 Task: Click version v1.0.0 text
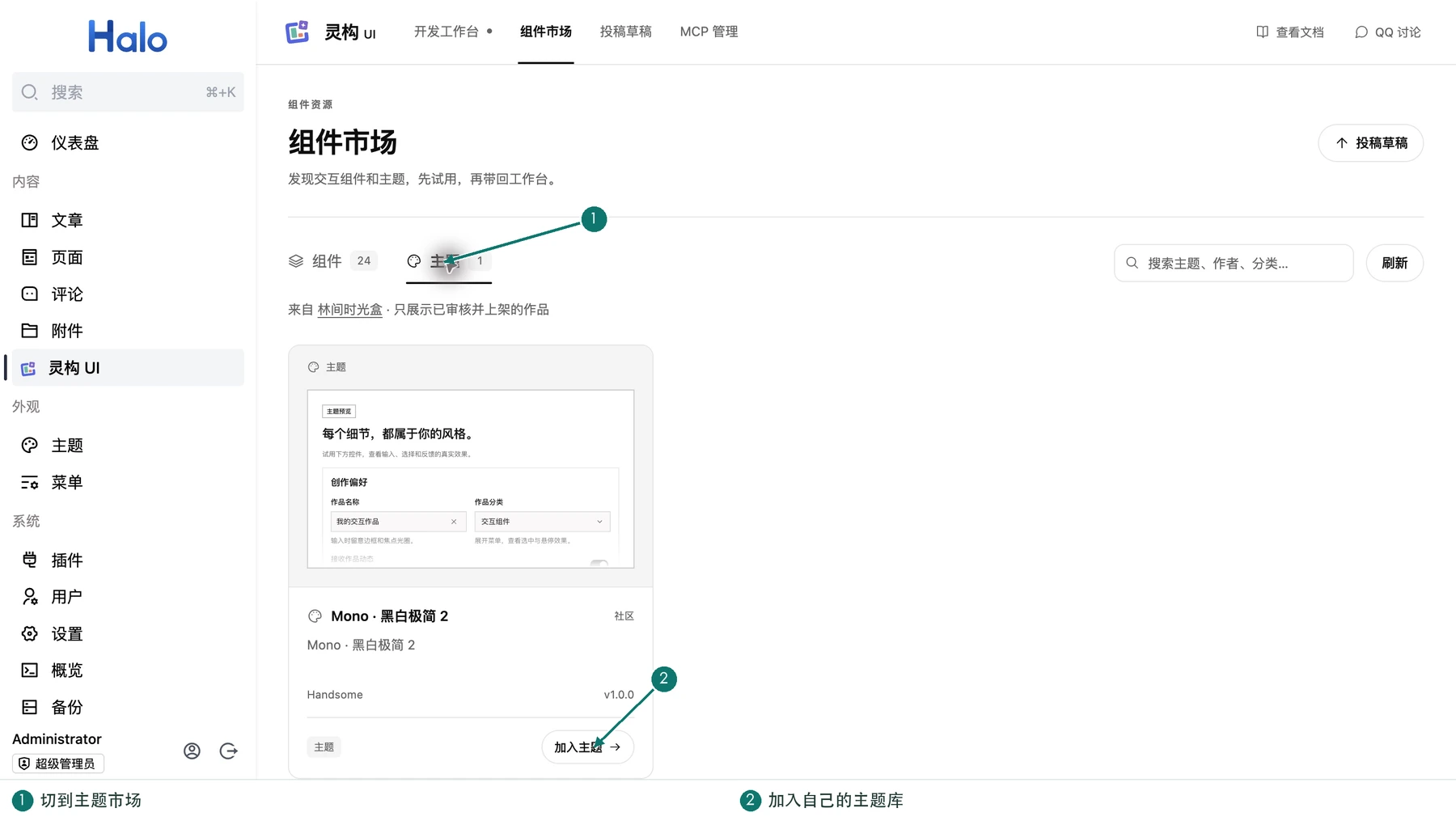(x=619, y=695)
